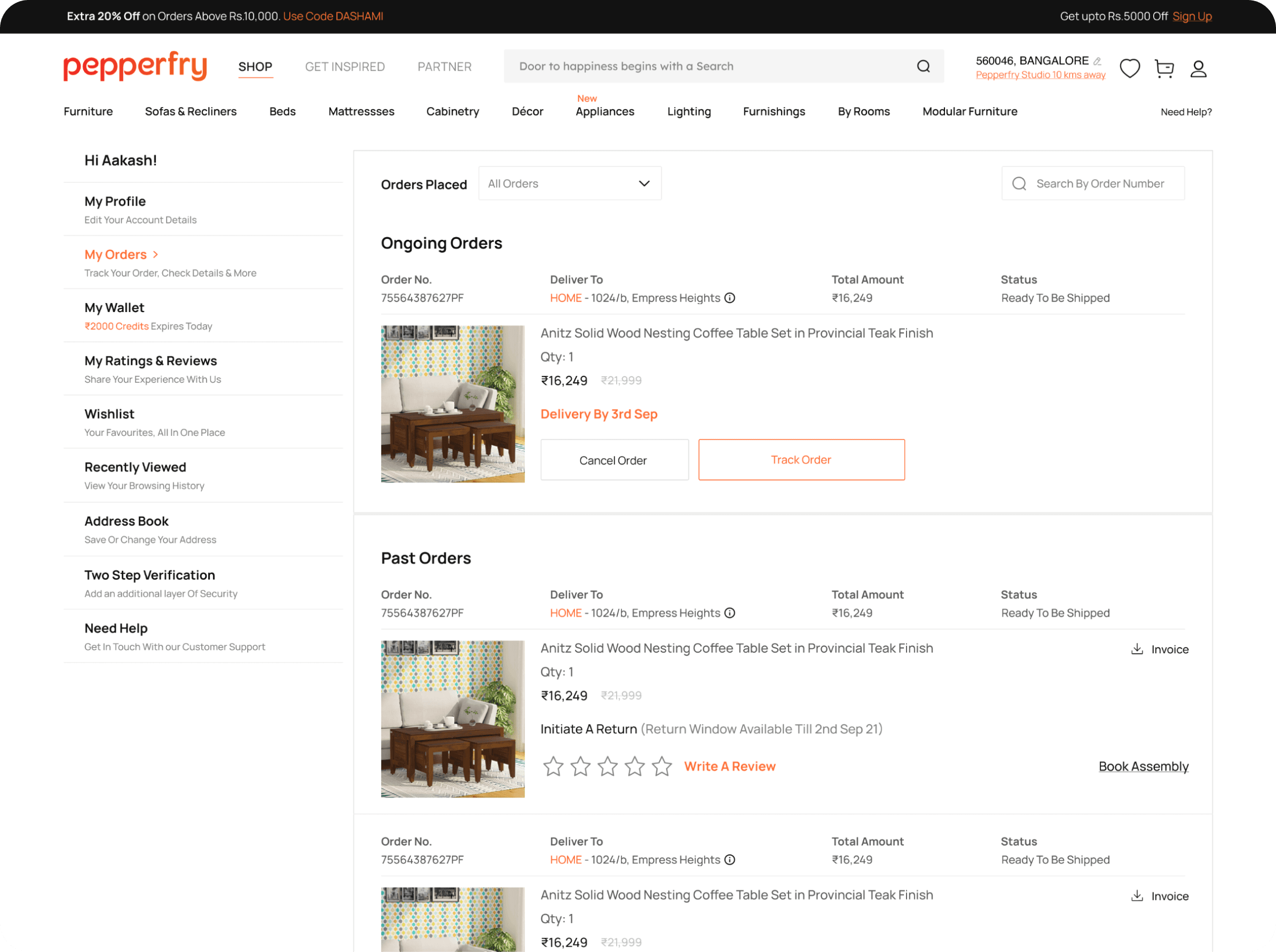Click the info icon beside the first Past Orders address

[729, 613]
